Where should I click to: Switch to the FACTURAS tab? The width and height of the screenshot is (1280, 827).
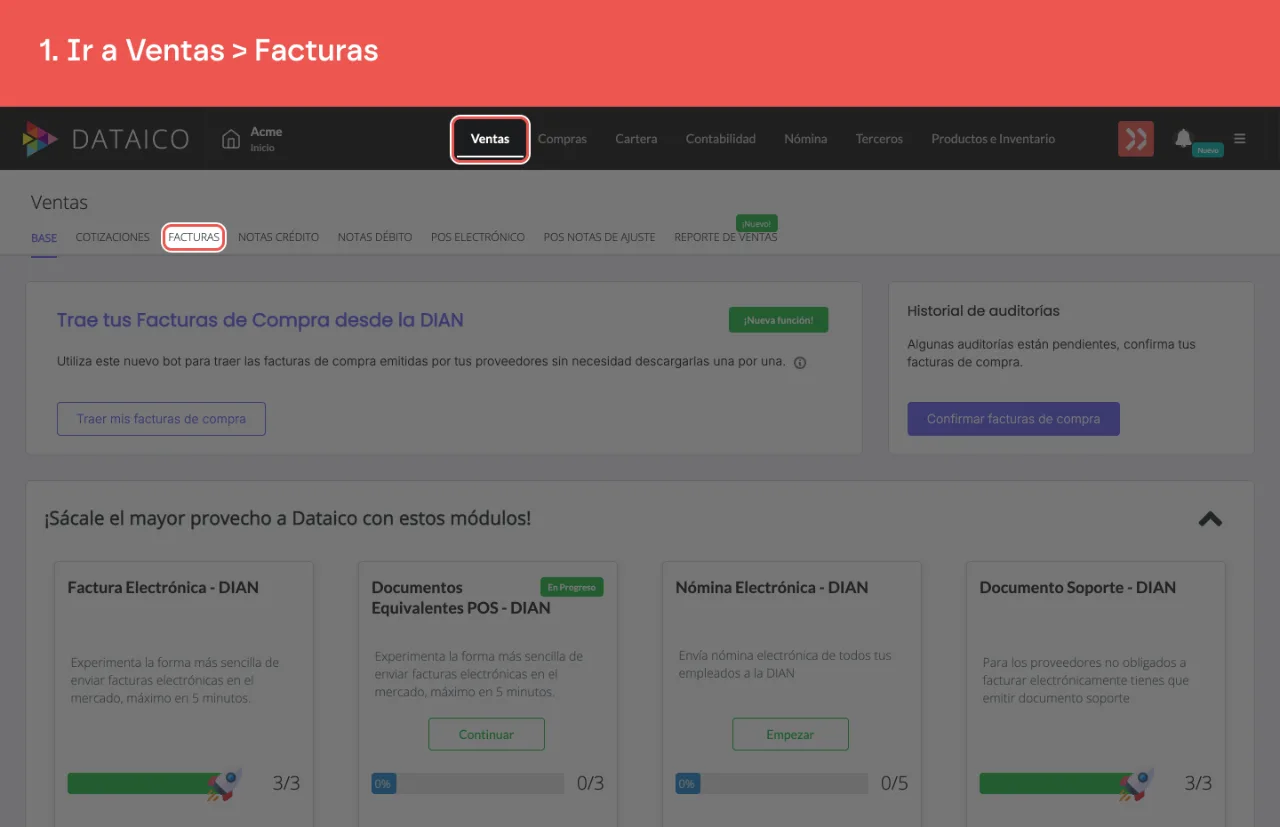point(194,238)
